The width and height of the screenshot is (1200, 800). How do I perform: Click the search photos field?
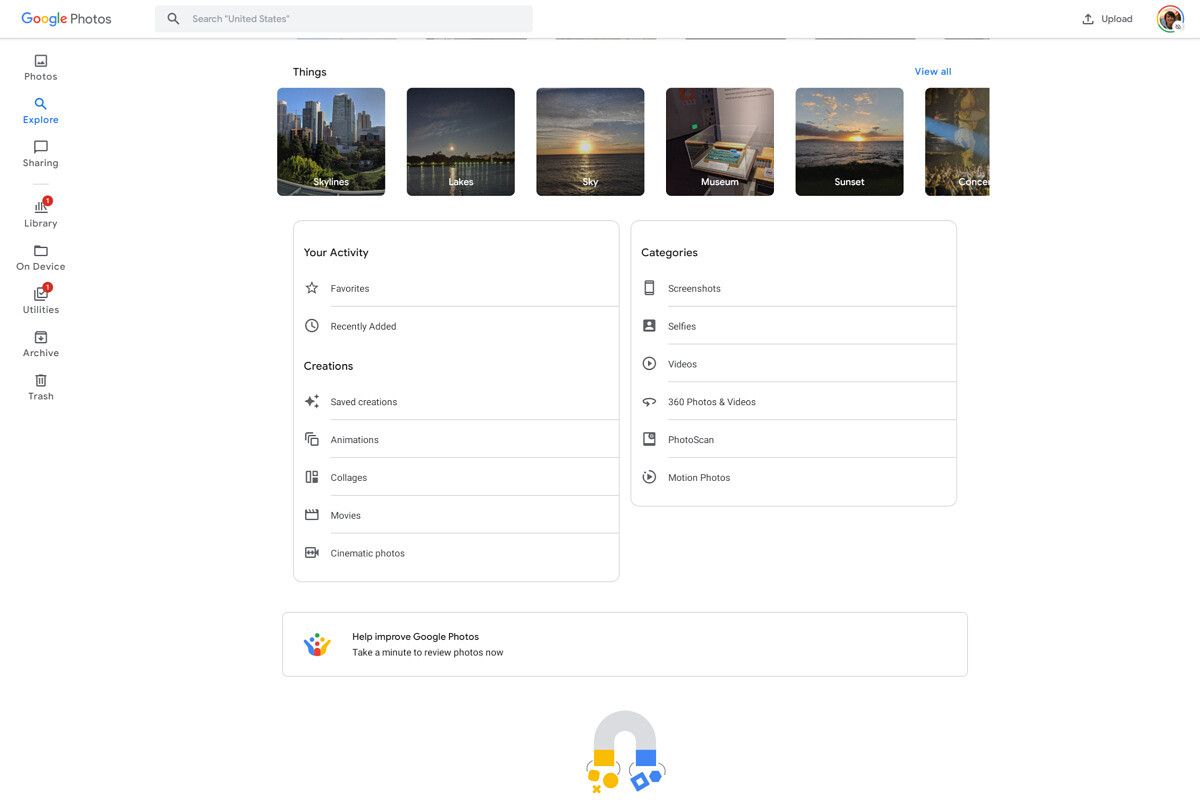click(343, 18)
